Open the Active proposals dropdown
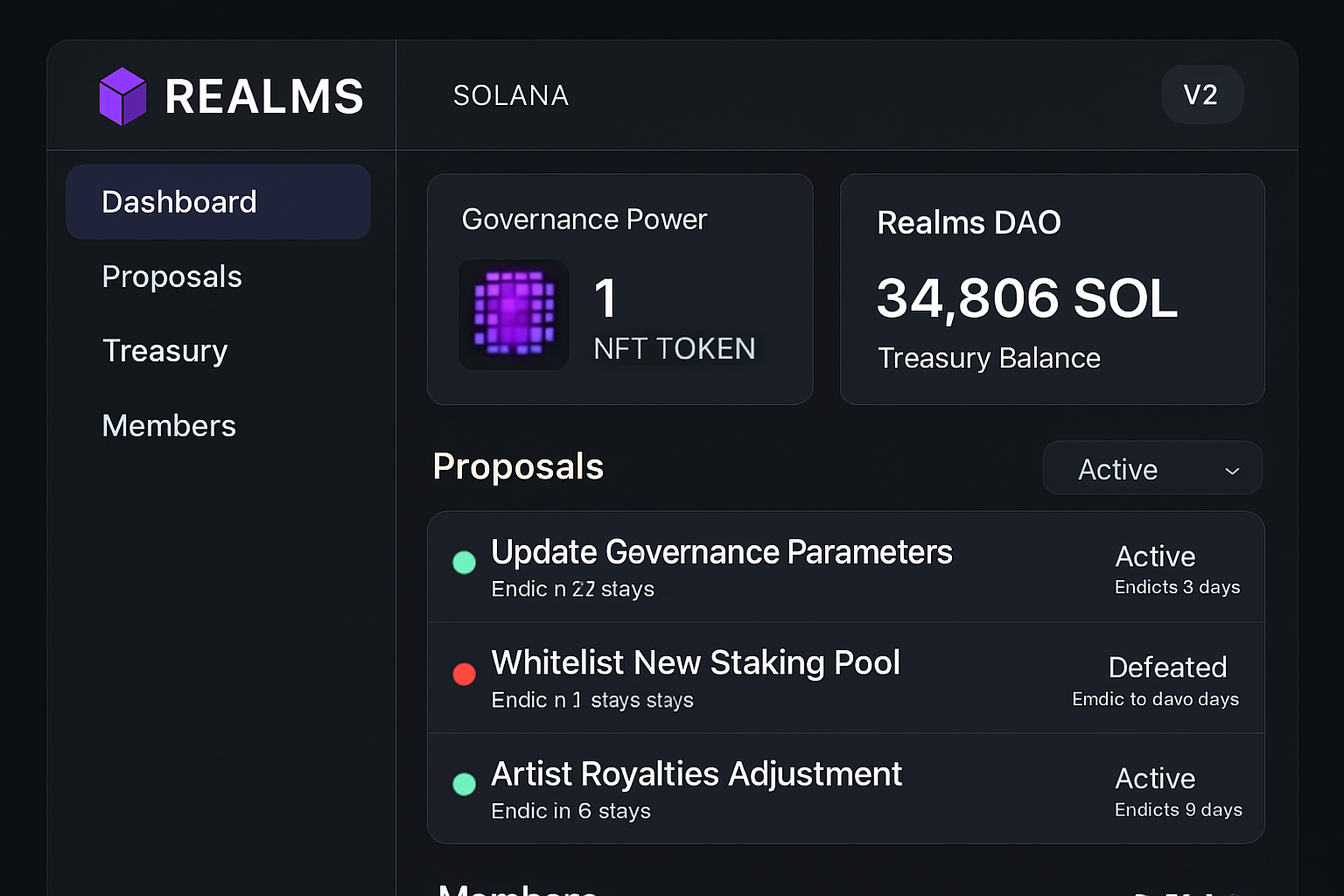Image resolution: width=1344 pixels, height=896 pixels. point(1151,468)
